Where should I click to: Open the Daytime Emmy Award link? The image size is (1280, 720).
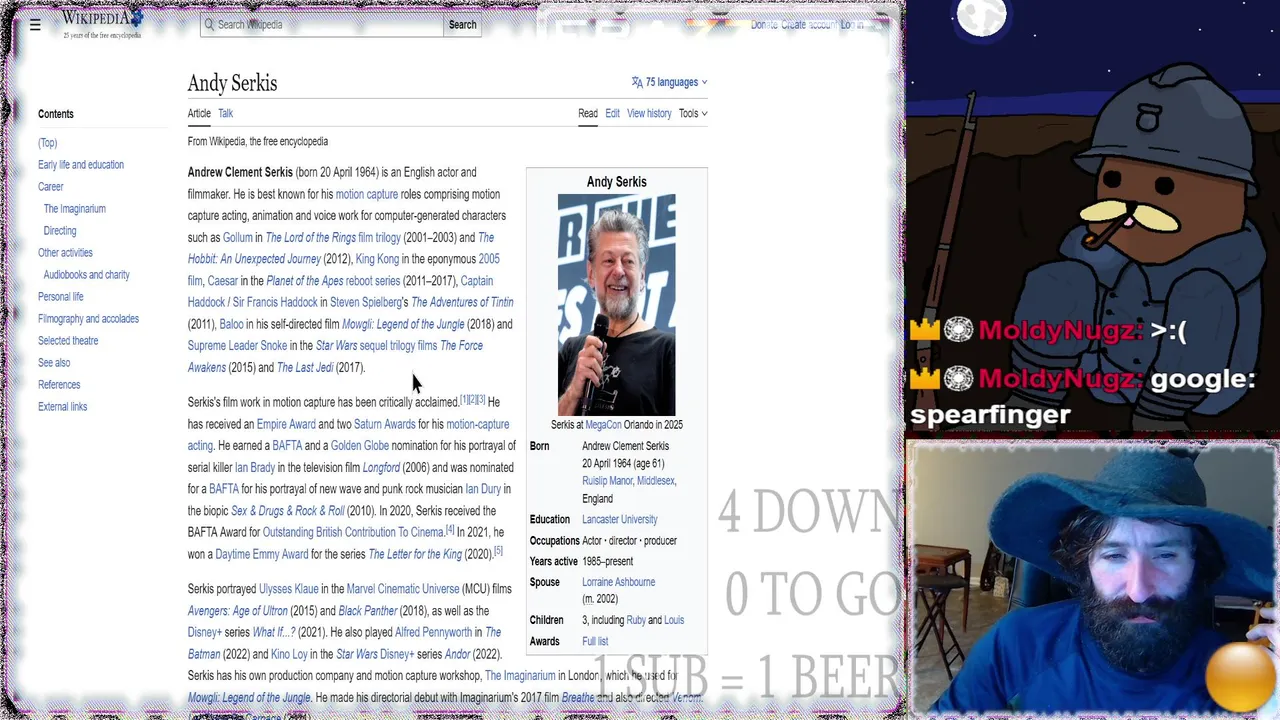[x=262, y=554]
